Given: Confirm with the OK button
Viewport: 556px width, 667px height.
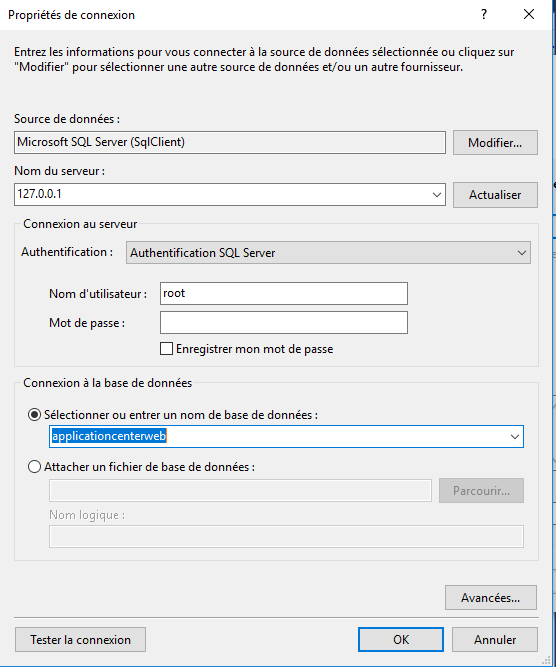Looking at the screenshot, I should pos(401,640).
